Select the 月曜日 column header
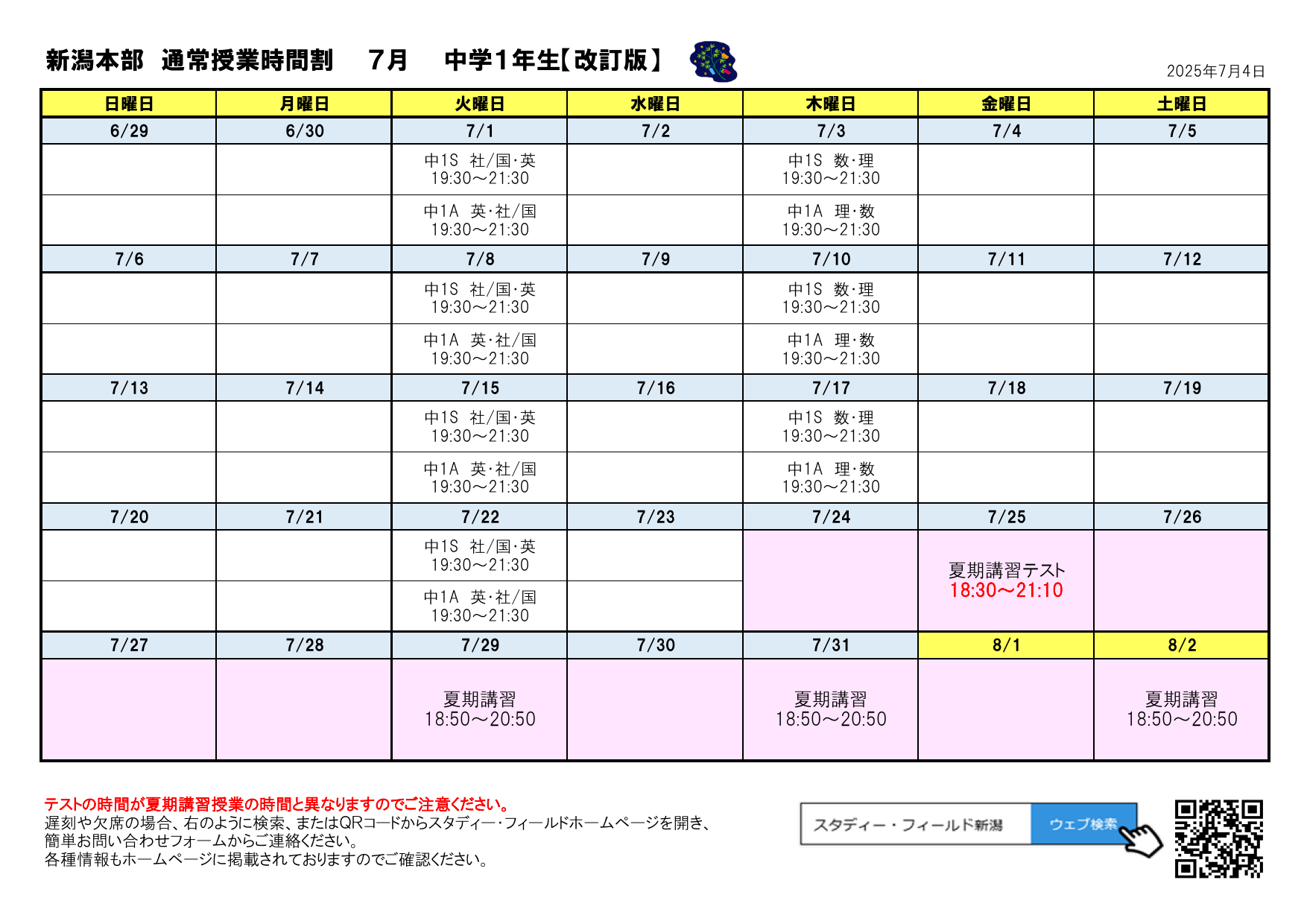1307x924 pixels. [304, 104]
